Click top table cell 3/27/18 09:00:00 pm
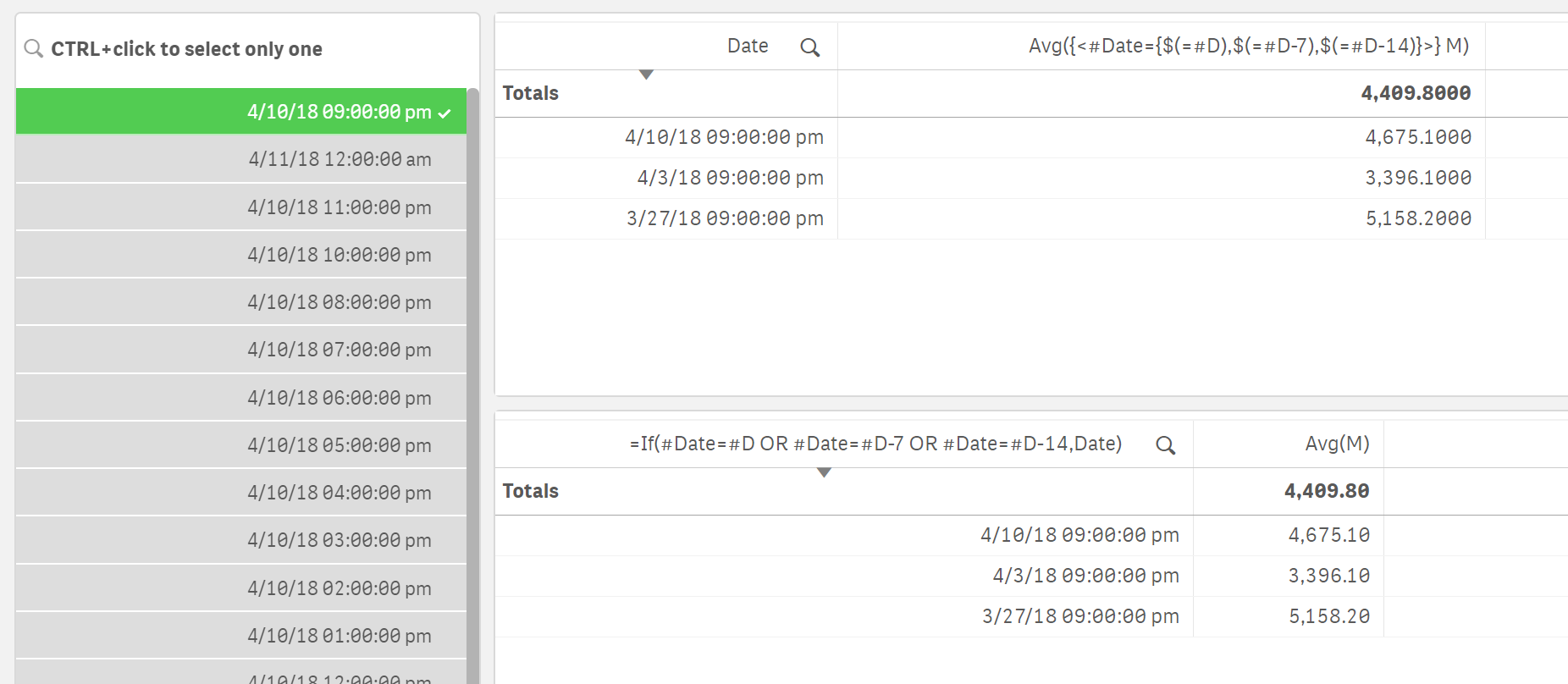Viewport: 1568px width, 684px height. pyautogui.click(x=725, y=218)
